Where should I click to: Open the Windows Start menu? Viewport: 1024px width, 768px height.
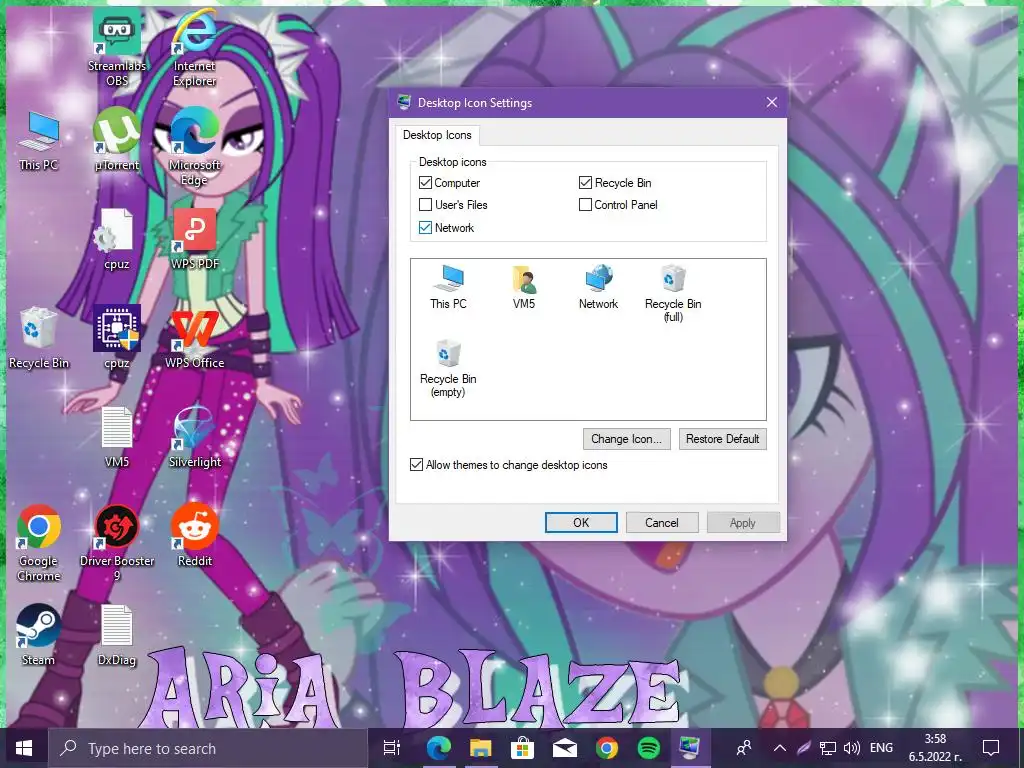(24, 748)
